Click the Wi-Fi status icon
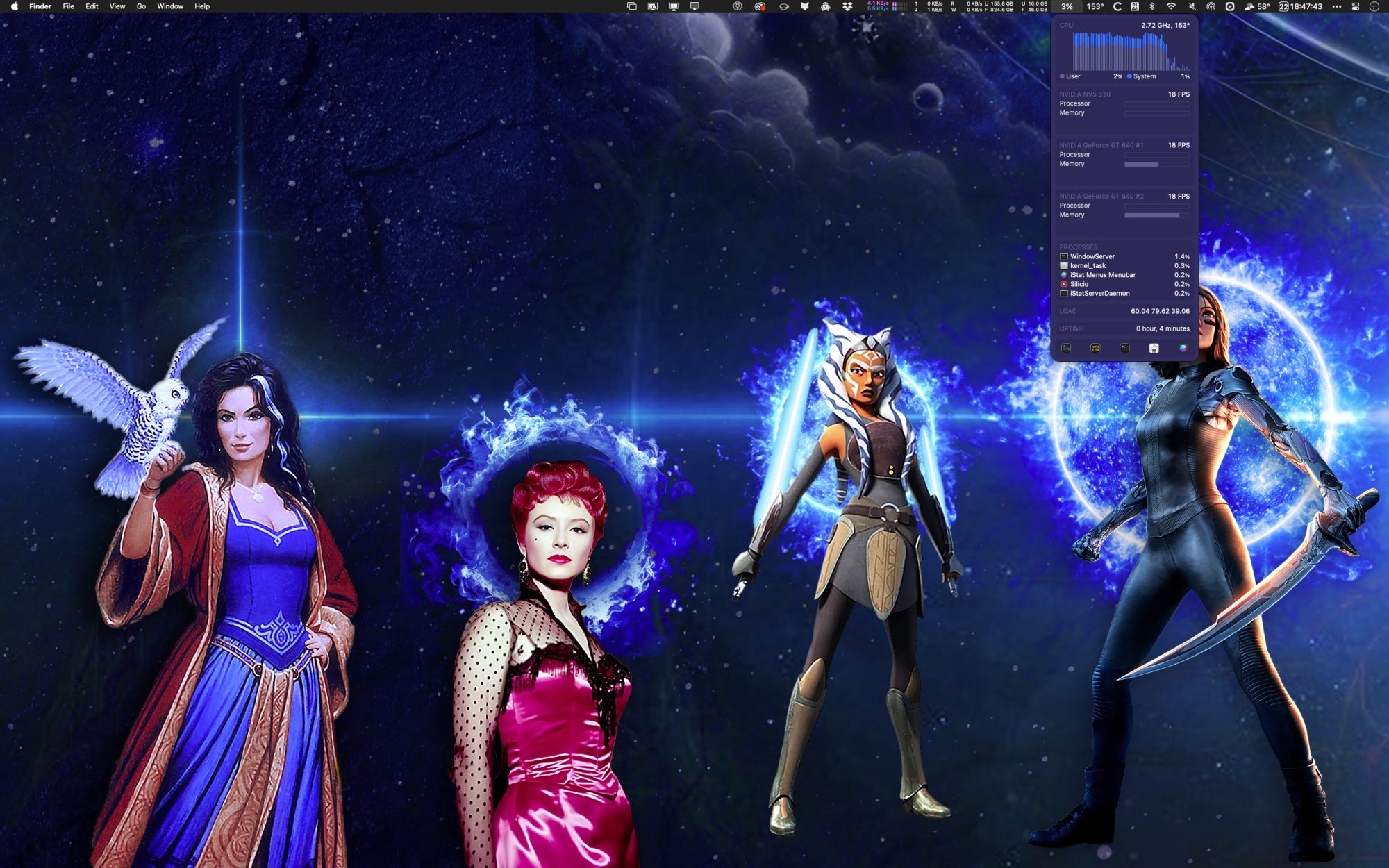The height and width of the screenshot is (868, 1389). click(x=1171, y=6)
